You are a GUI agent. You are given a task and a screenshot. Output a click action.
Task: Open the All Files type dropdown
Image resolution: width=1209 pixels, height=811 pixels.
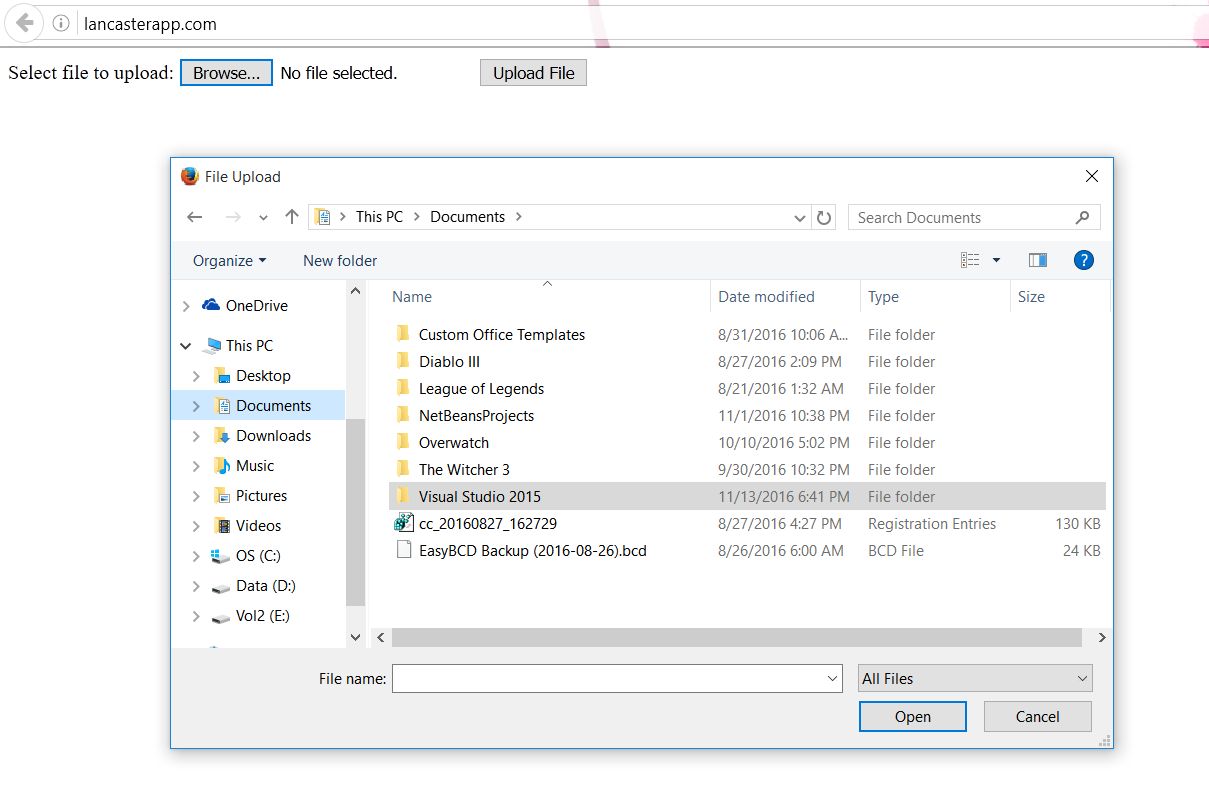pos(975,678)
